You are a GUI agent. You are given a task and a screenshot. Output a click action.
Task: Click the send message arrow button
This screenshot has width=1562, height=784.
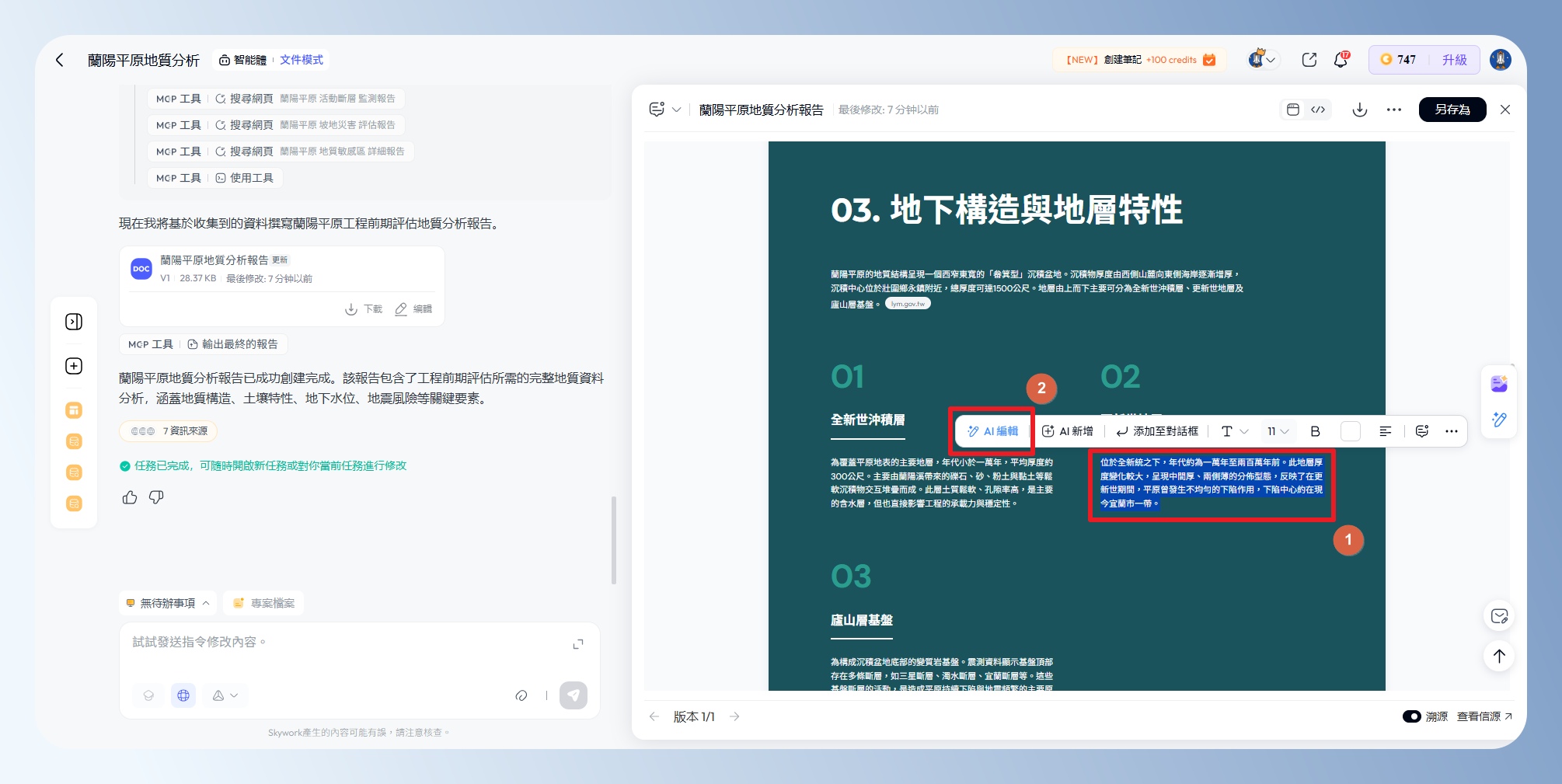[x=574, y=695]
